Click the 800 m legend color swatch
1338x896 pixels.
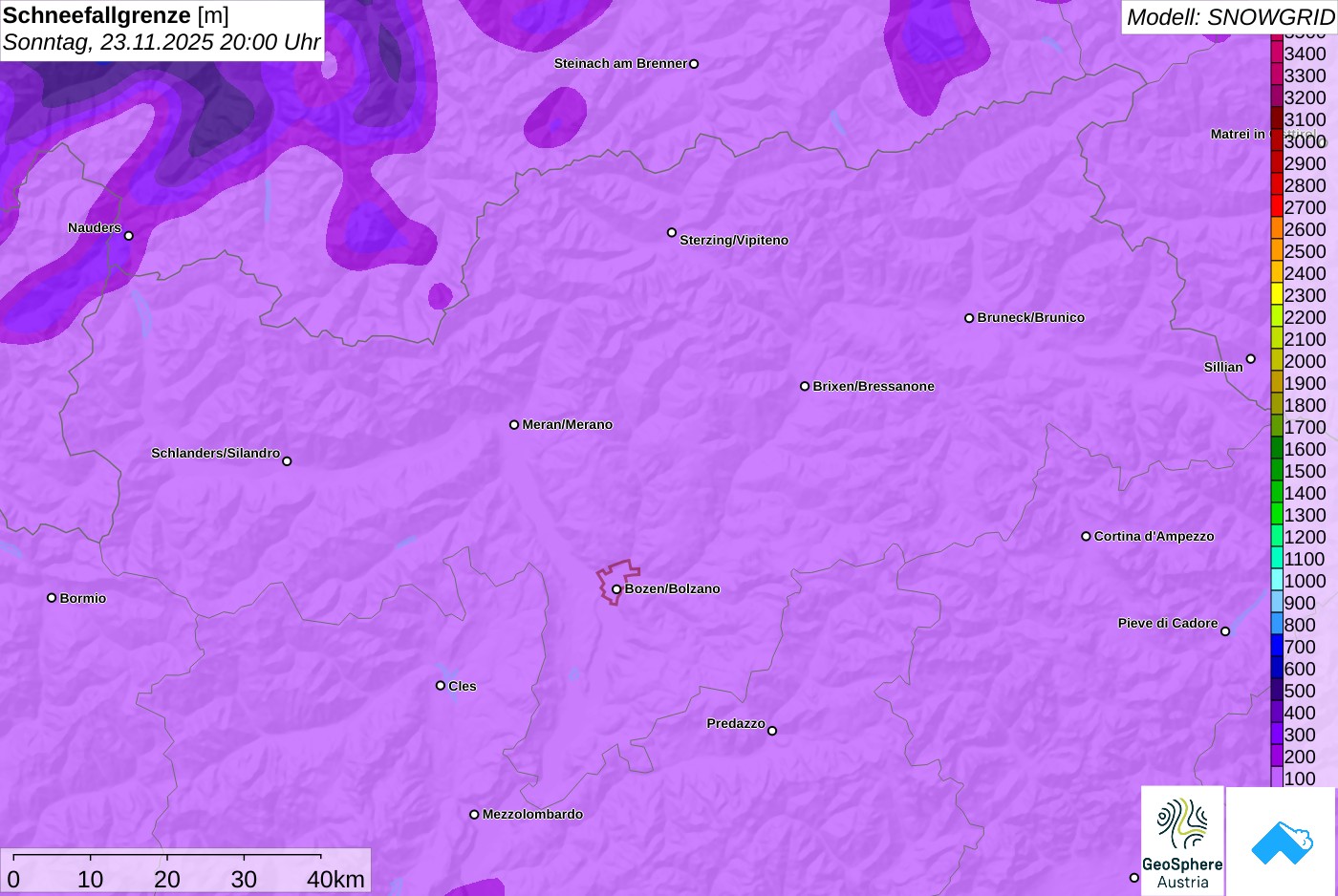1277,625
